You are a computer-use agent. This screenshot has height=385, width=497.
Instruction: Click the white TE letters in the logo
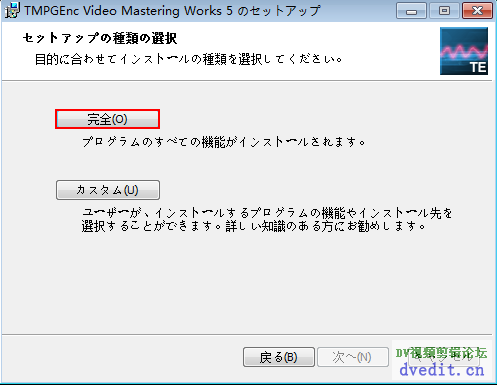pyautogui.click(x=478, y=67)
